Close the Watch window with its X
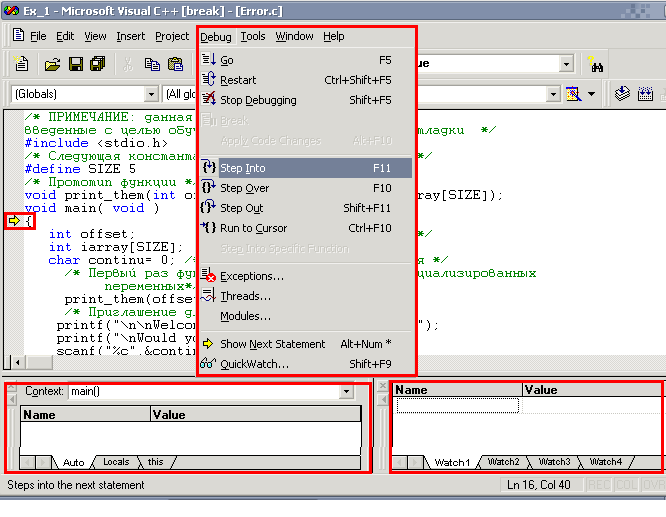Image resolution: width=666 pixels, height=517 pixels. [x=383, y=386]
